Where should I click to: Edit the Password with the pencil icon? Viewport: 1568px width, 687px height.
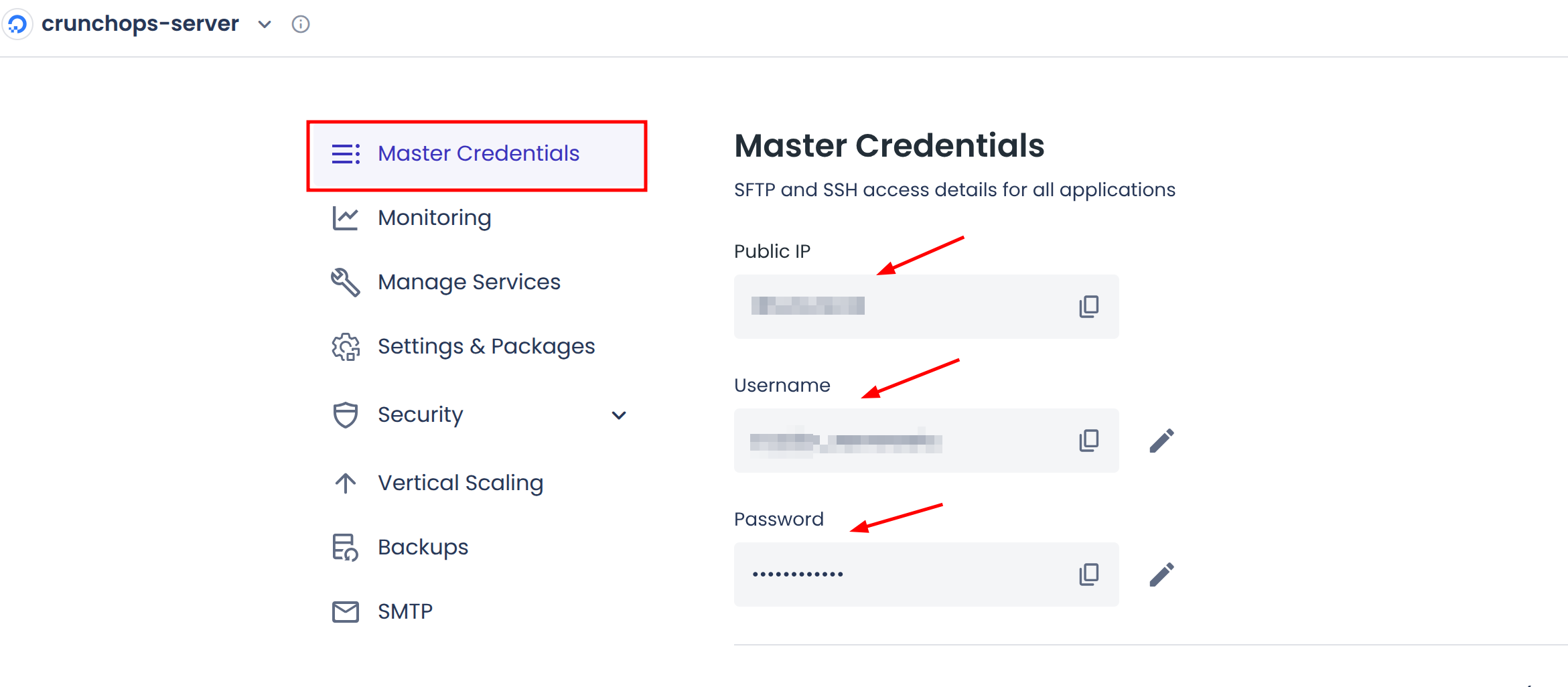coord(1161,574)
